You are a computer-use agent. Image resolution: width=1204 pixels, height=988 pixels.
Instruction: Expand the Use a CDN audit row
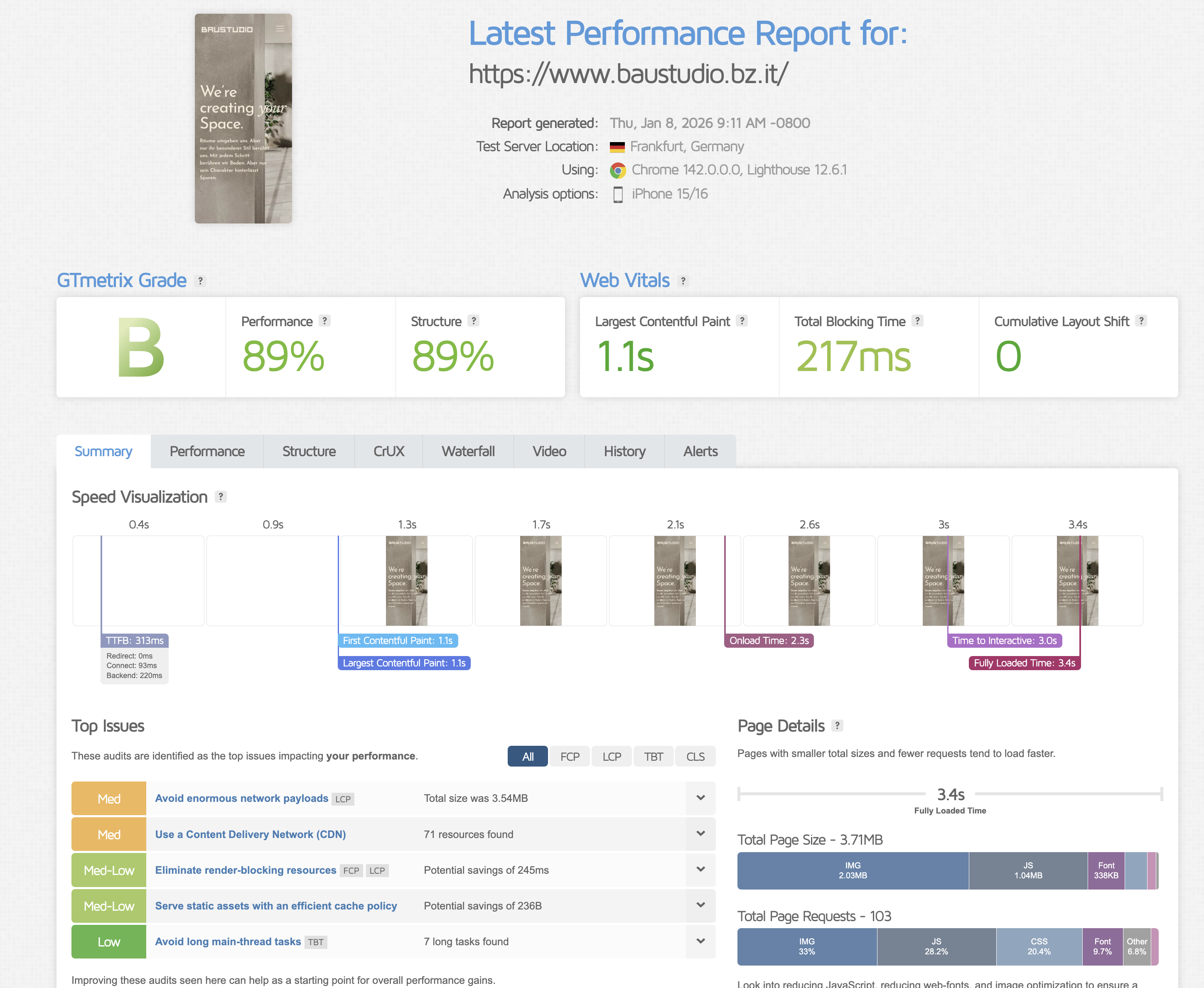pyautogui.click(x=700, y=834)
